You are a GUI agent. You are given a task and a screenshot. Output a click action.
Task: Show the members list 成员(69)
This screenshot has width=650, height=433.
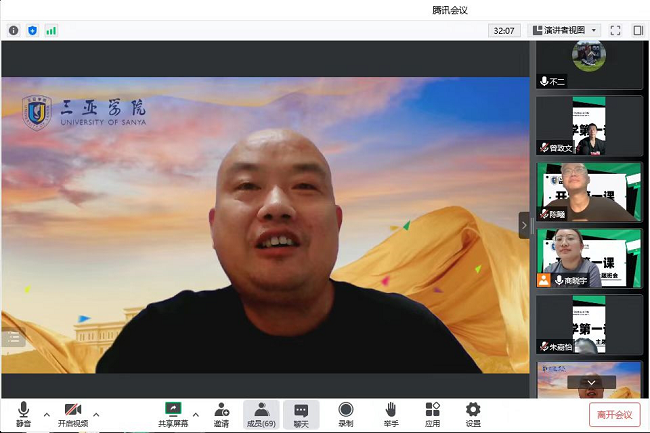(x=261, y=414)
